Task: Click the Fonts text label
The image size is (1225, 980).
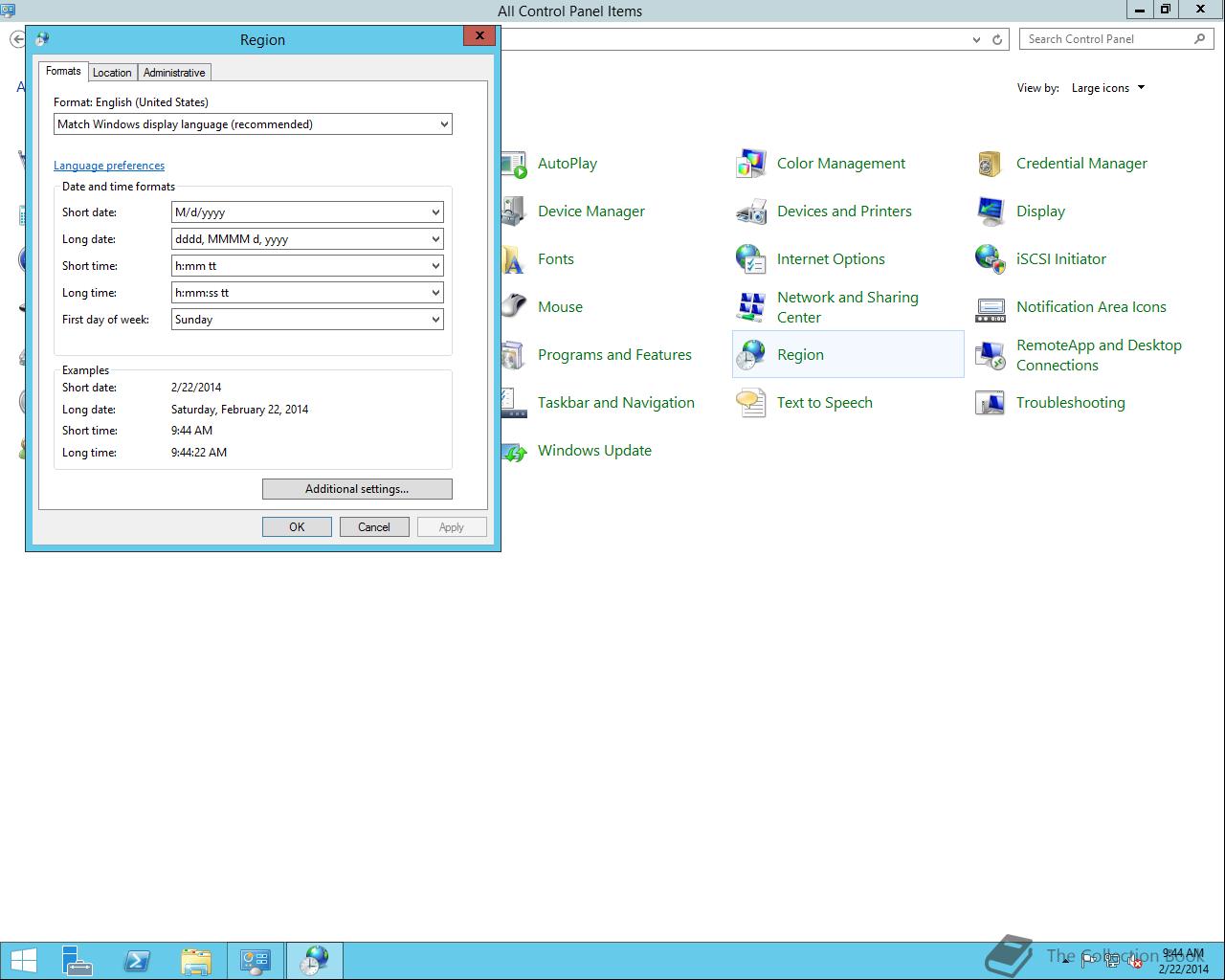Action: tap(556, 259)
